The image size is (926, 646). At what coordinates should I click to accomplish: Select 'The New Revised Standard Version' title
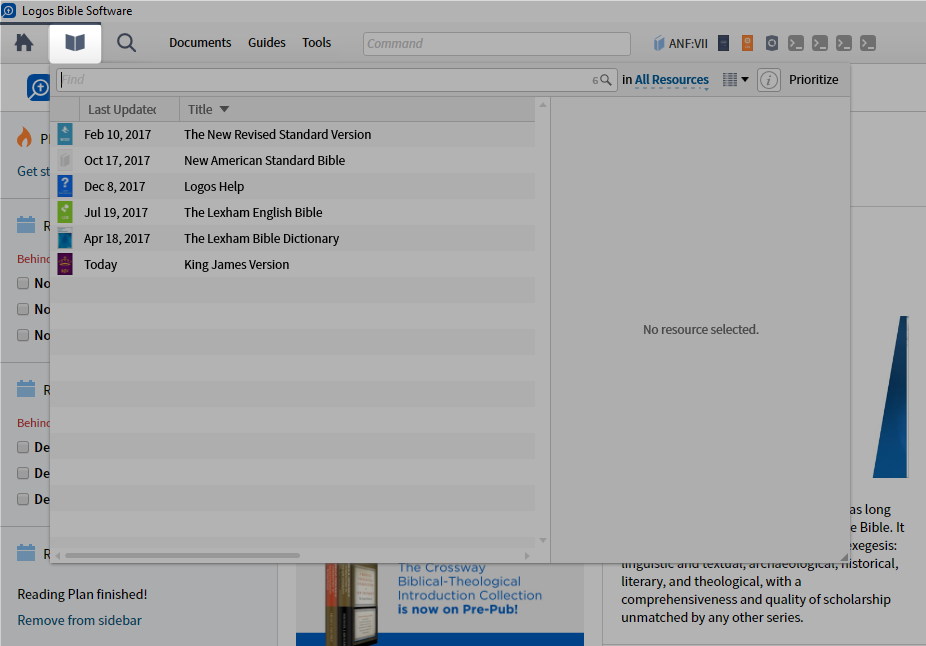coord(278,135)
